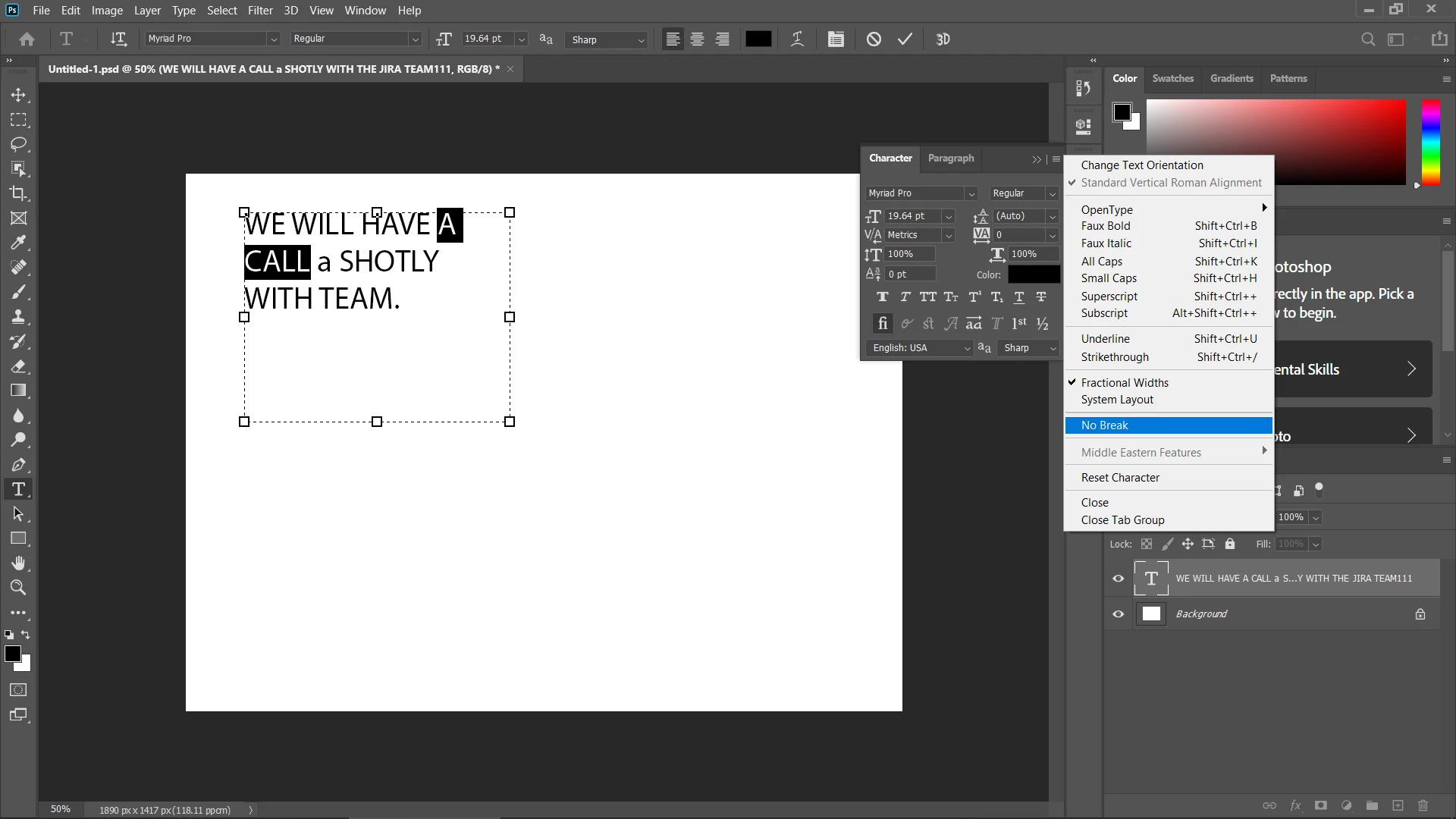Hide the Background layer

[x=1118, y=614]
